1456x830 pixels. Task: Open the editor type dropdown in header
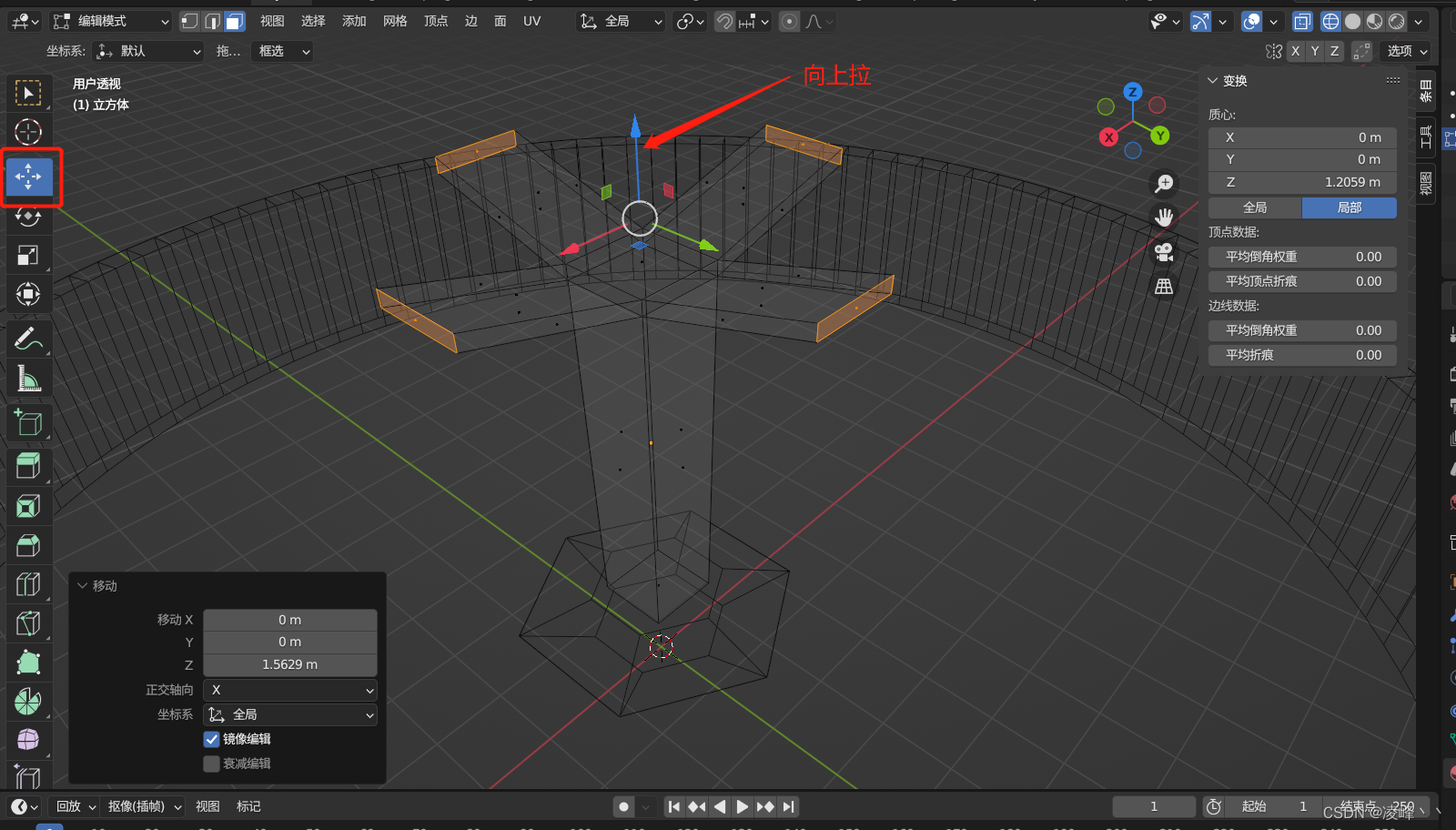25,21
